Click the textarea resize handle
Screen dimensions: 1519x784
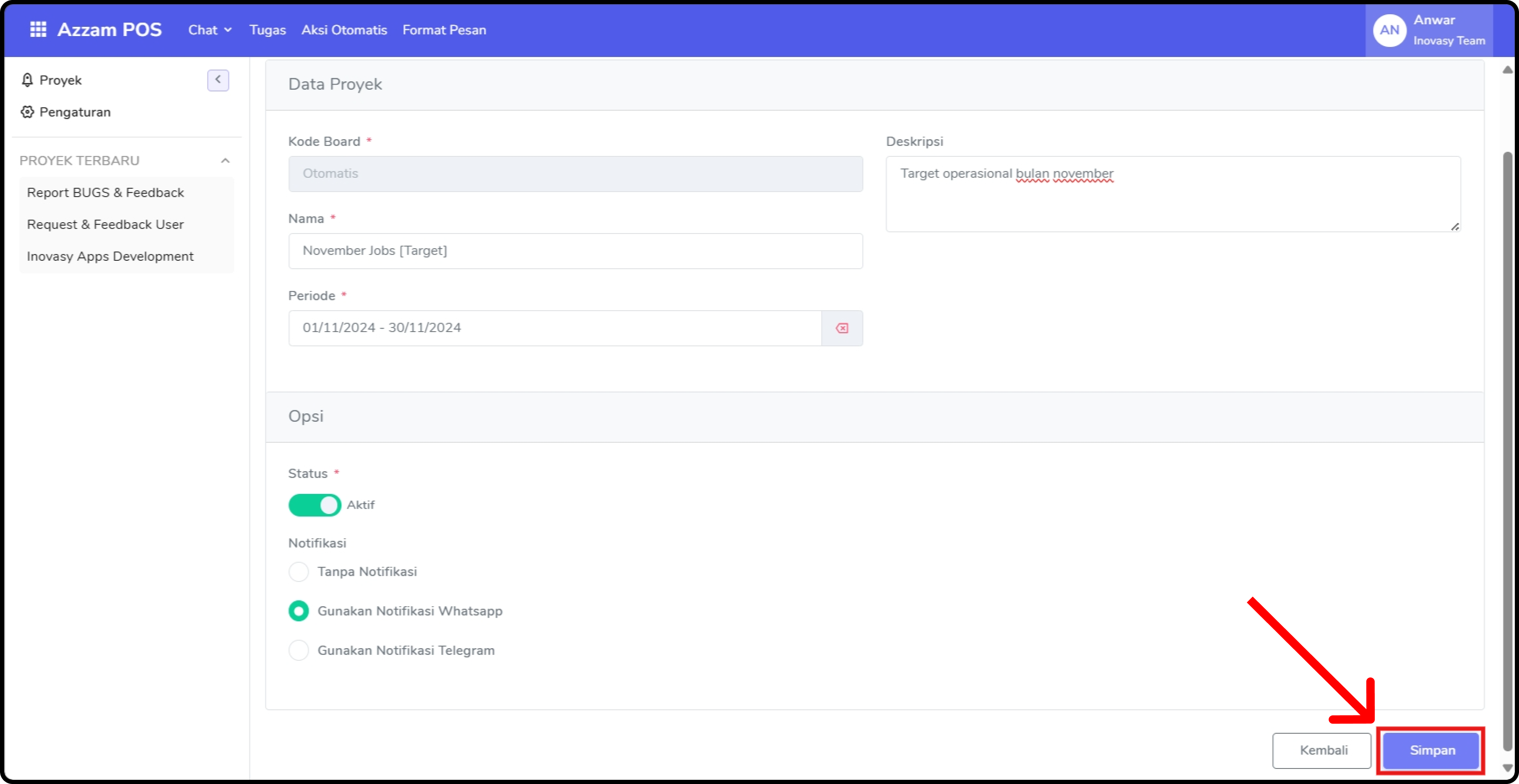click(1455, 227)
